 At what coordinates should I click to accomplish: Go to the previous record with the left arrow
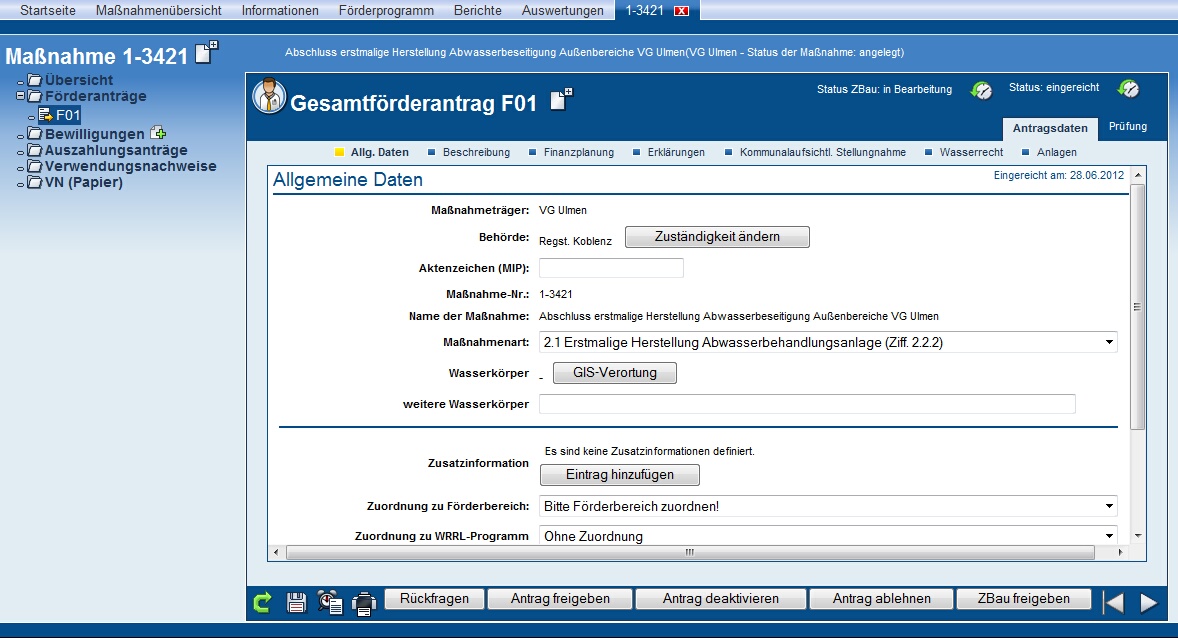tap(1114, 602)
